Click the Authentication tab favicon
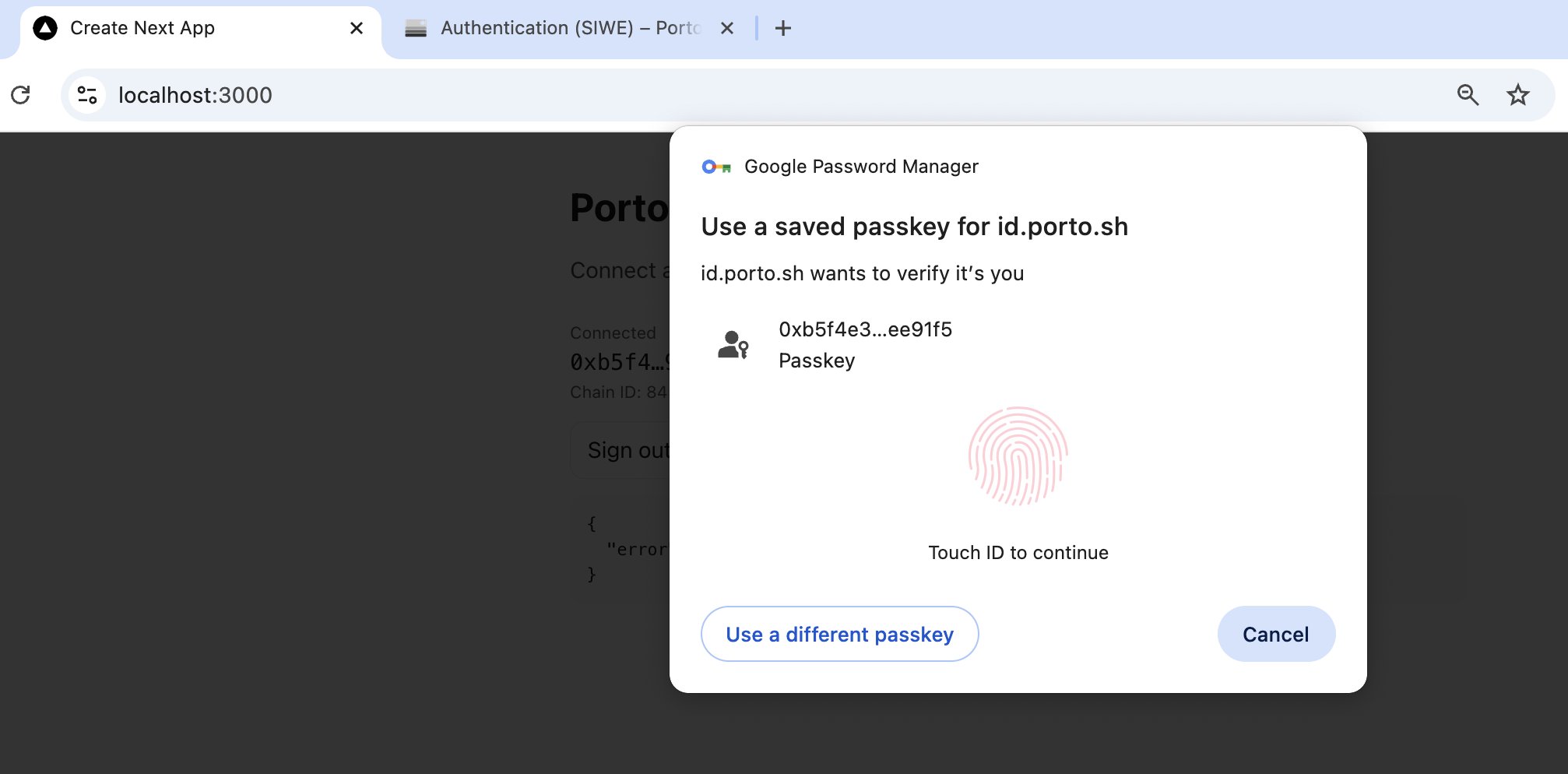1568x774 pixels. click(x=416, y=29)
